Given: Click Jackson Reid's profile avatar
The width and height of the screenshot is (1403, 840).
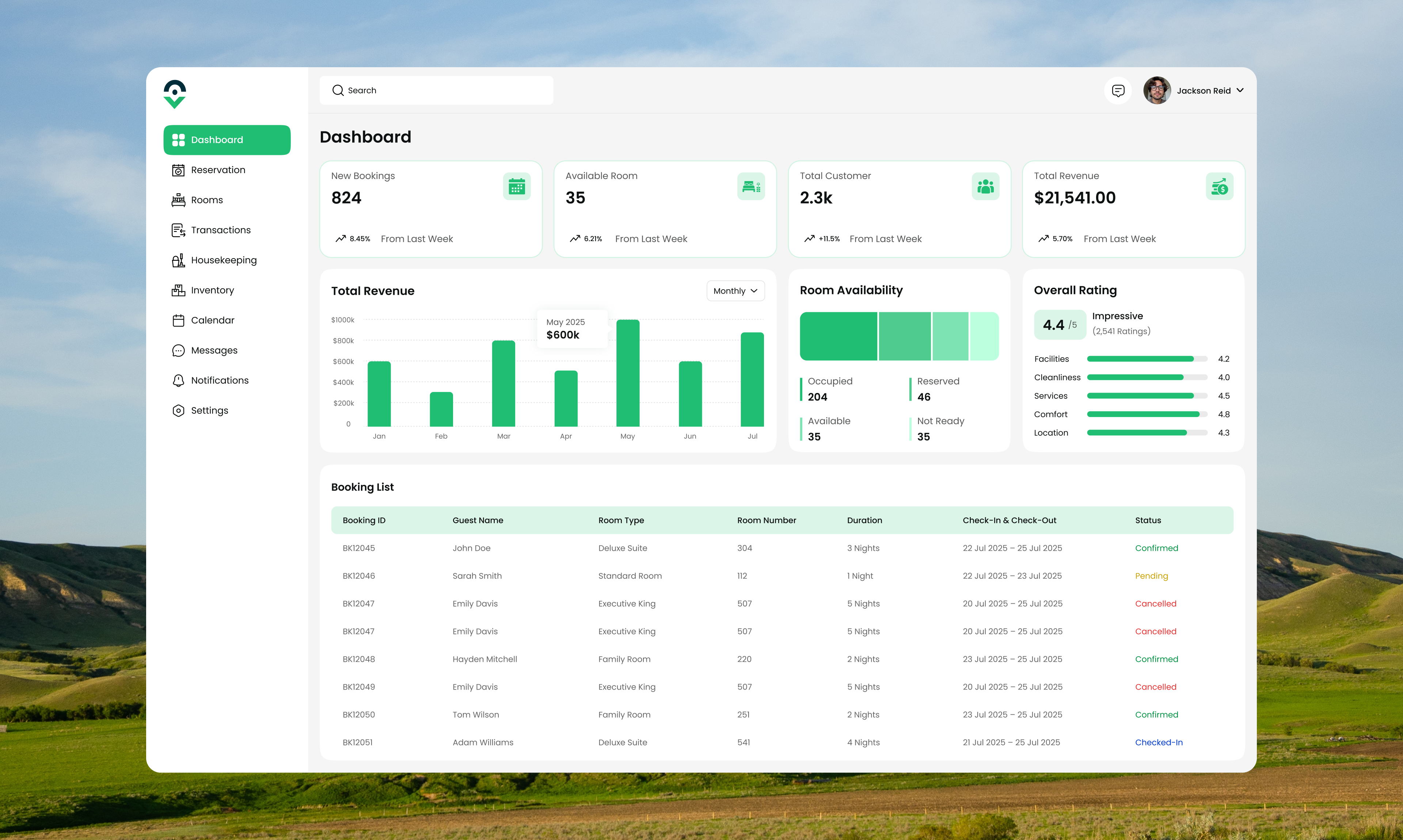Looking at the screenshot, I should [x=1157, y=91].
